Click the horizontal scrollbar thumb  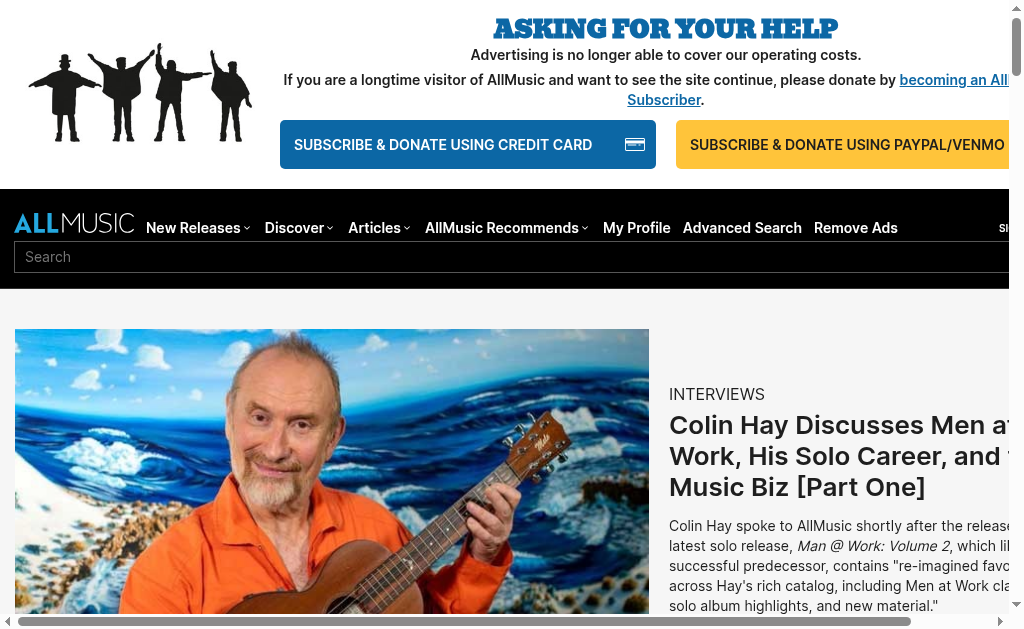pos(464,621)
